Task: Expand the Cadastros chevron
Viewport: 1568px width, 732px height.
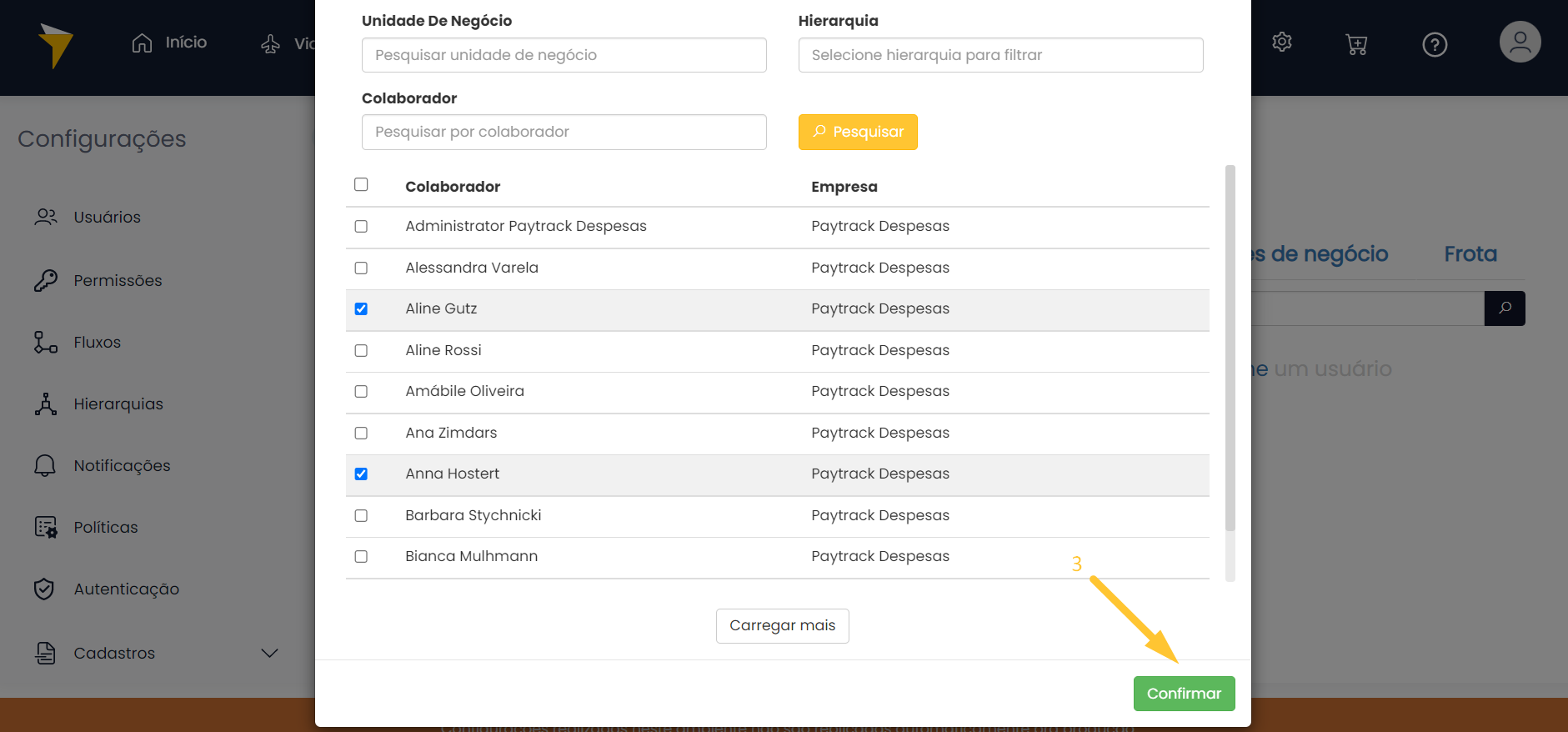Action: pyautogui.click(x=269, y=653)
